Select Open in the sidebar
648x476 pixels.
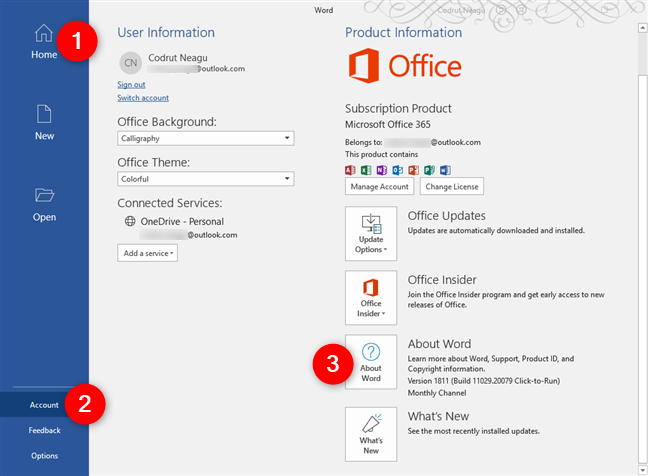tap(44, 205)
